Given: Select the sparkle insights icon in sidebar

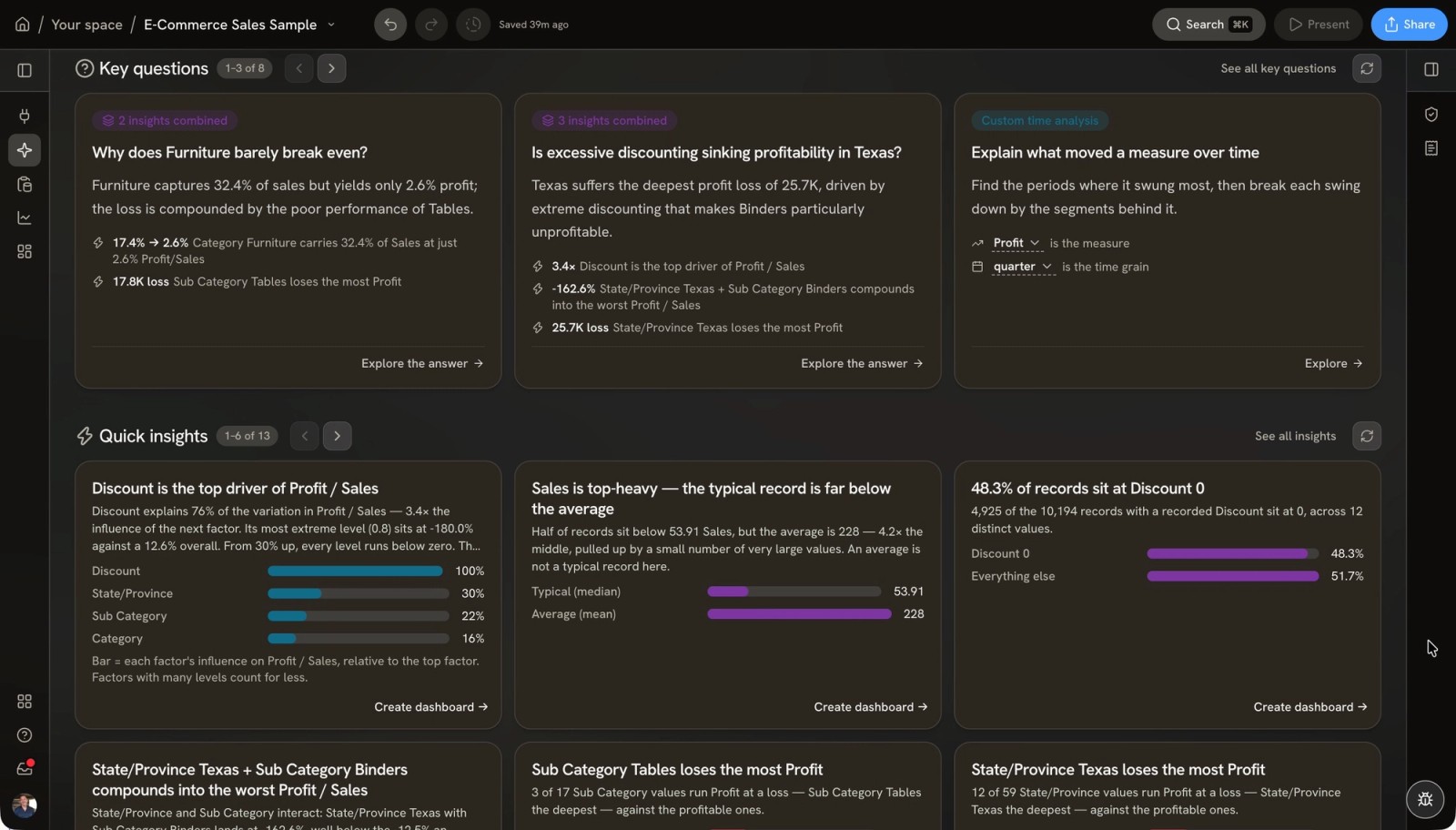Looking at the screenshot, I should (25, 150).
